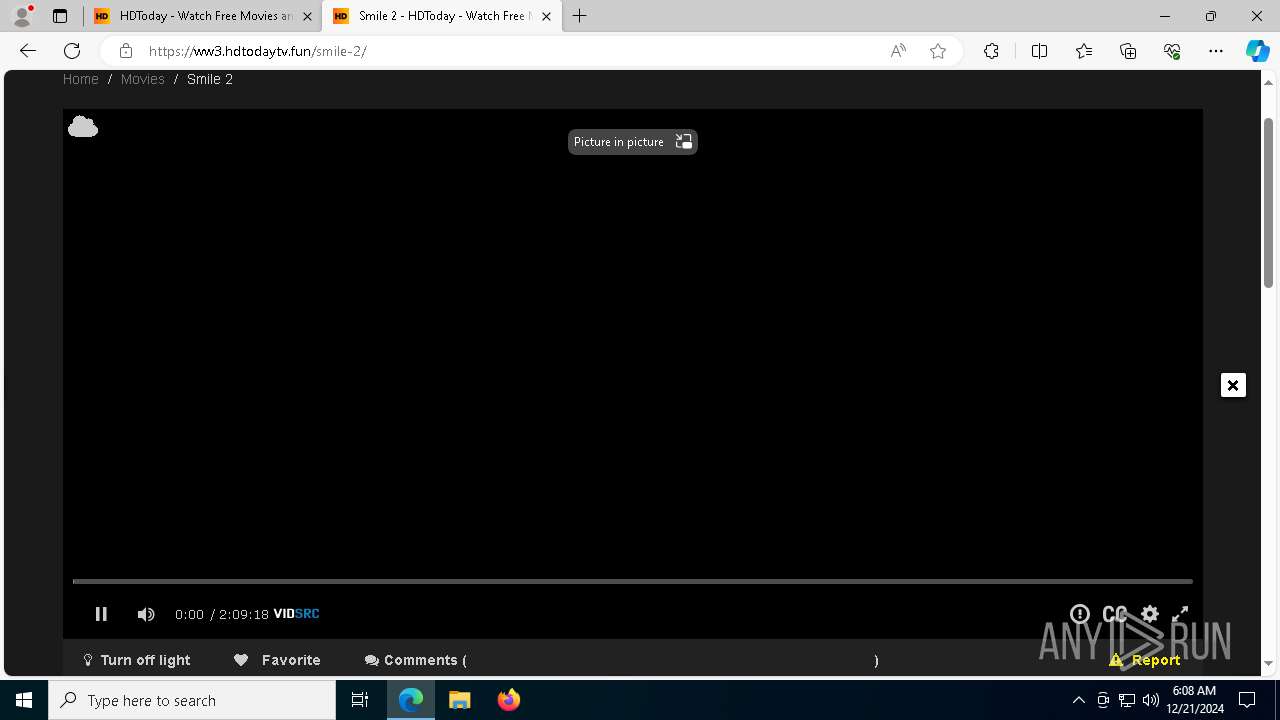The image size is (1280, 720).
Task: Open Windows Start menu
Action: (x=24, y=700)
